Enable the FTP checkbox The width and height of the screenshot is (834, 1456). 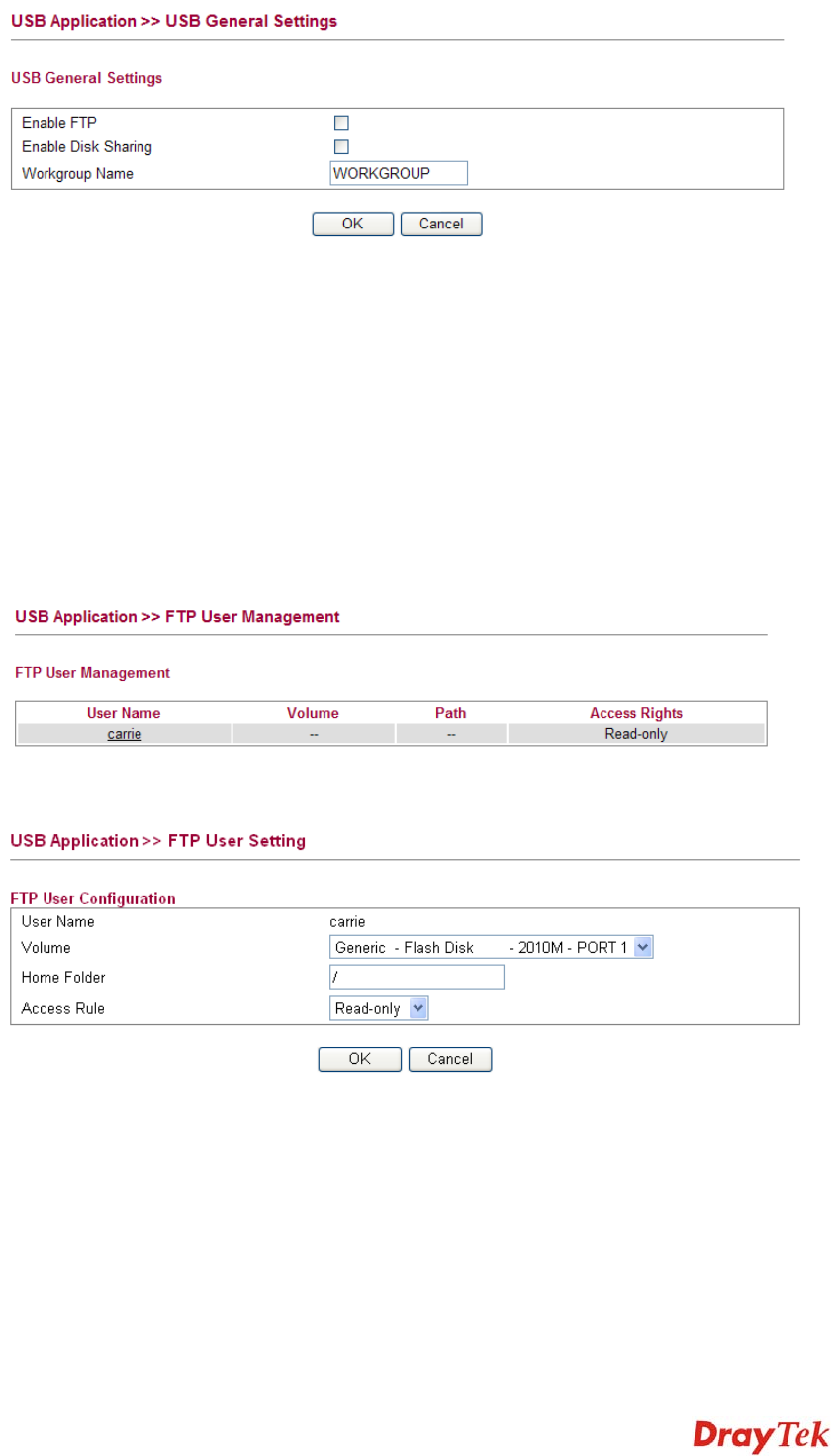coord(341,123)
